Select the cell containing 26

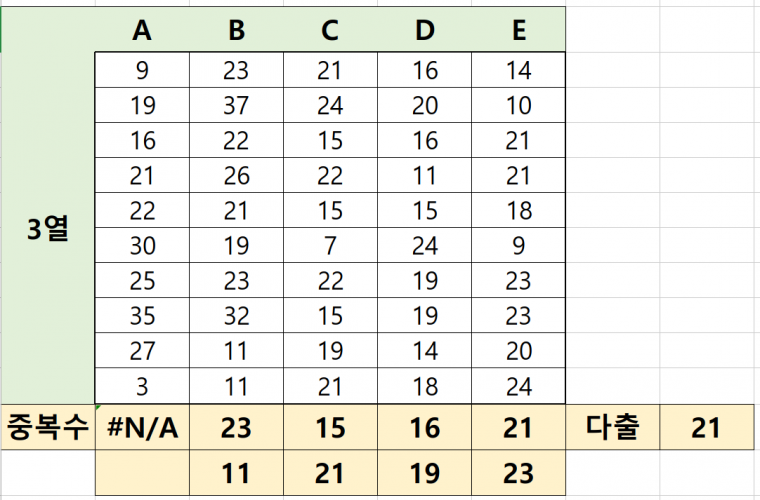tap(236, 176)
